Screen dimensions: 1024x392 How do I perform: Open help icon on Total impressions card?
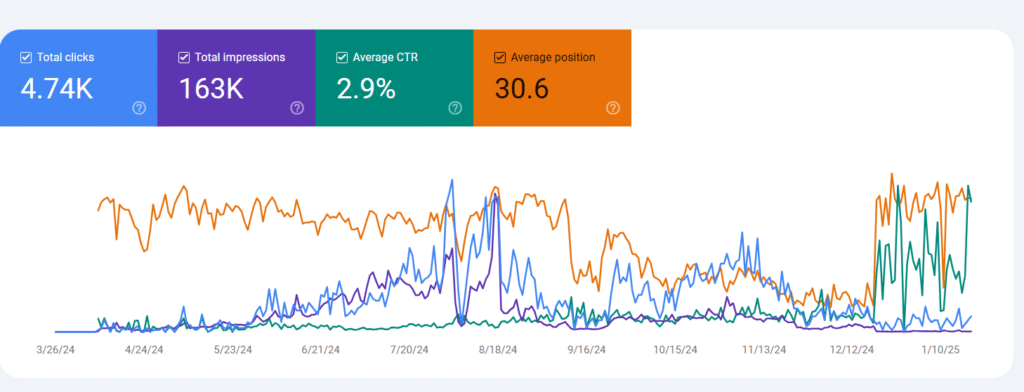[x=297, y=108]
